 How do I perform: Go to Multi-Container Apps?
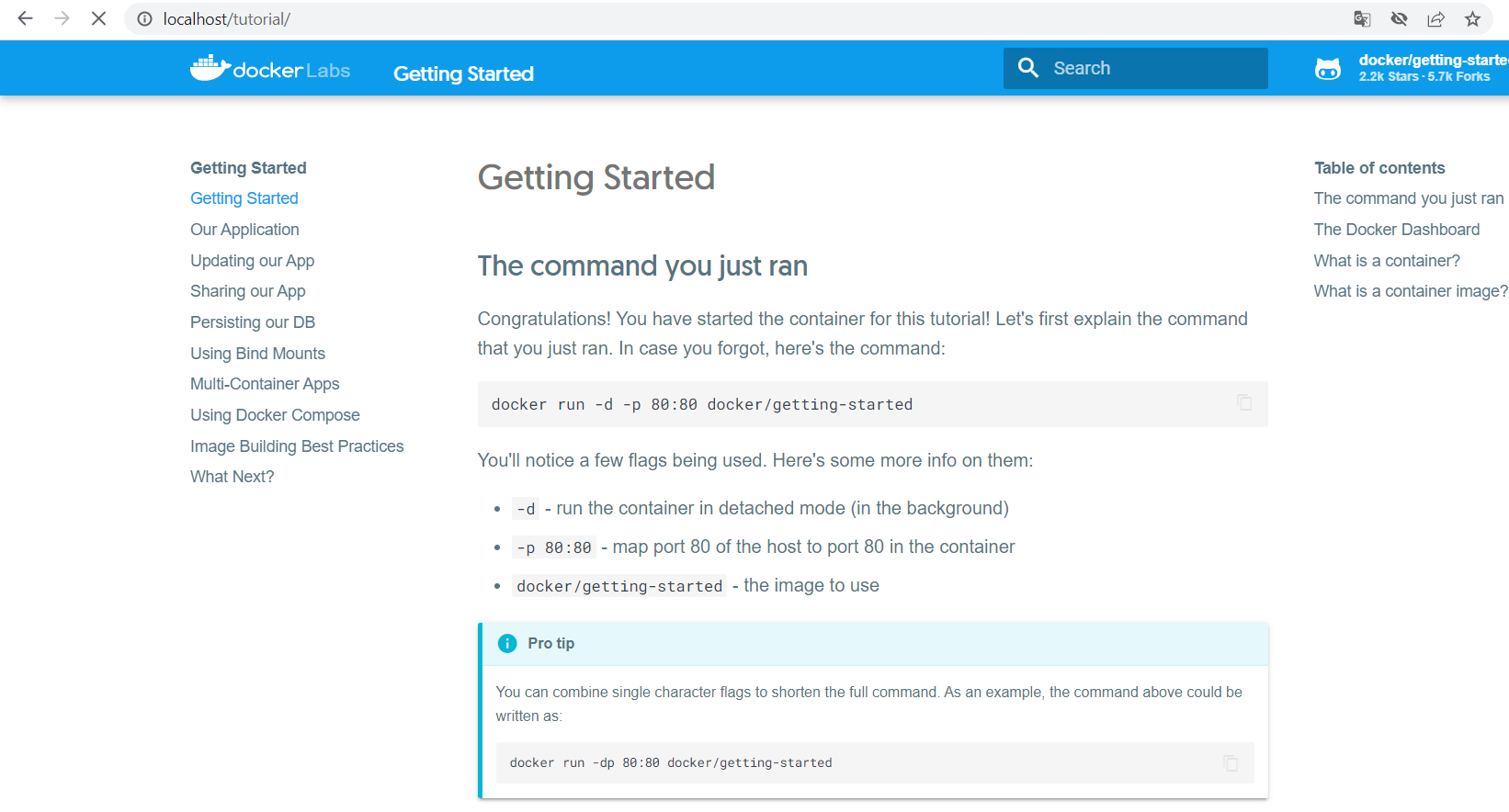tap(265, 384)
